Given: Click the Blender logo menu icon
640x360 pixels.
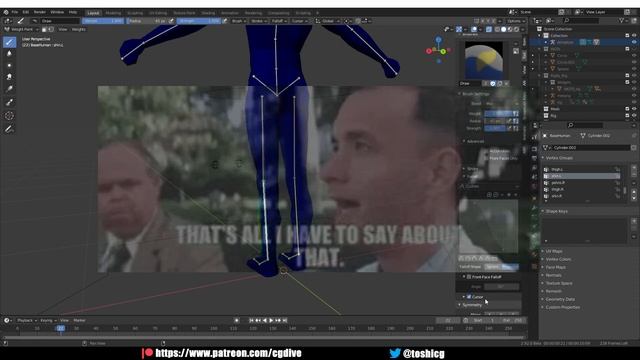Looking at the screenshot, I should (x=6, y=12).
